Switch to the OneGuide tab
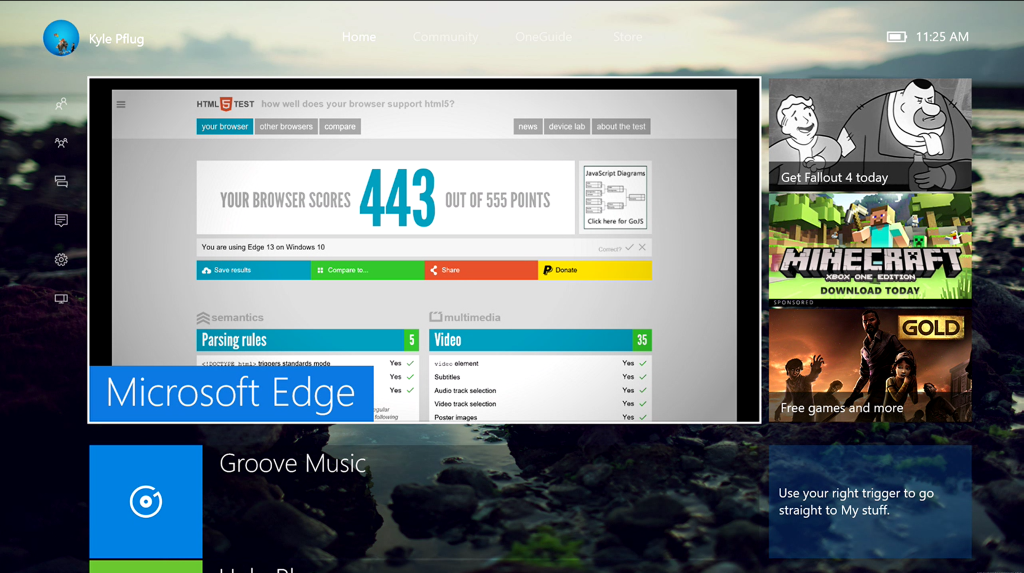Screen dimensions: 1024x573 tap(543, 37)
